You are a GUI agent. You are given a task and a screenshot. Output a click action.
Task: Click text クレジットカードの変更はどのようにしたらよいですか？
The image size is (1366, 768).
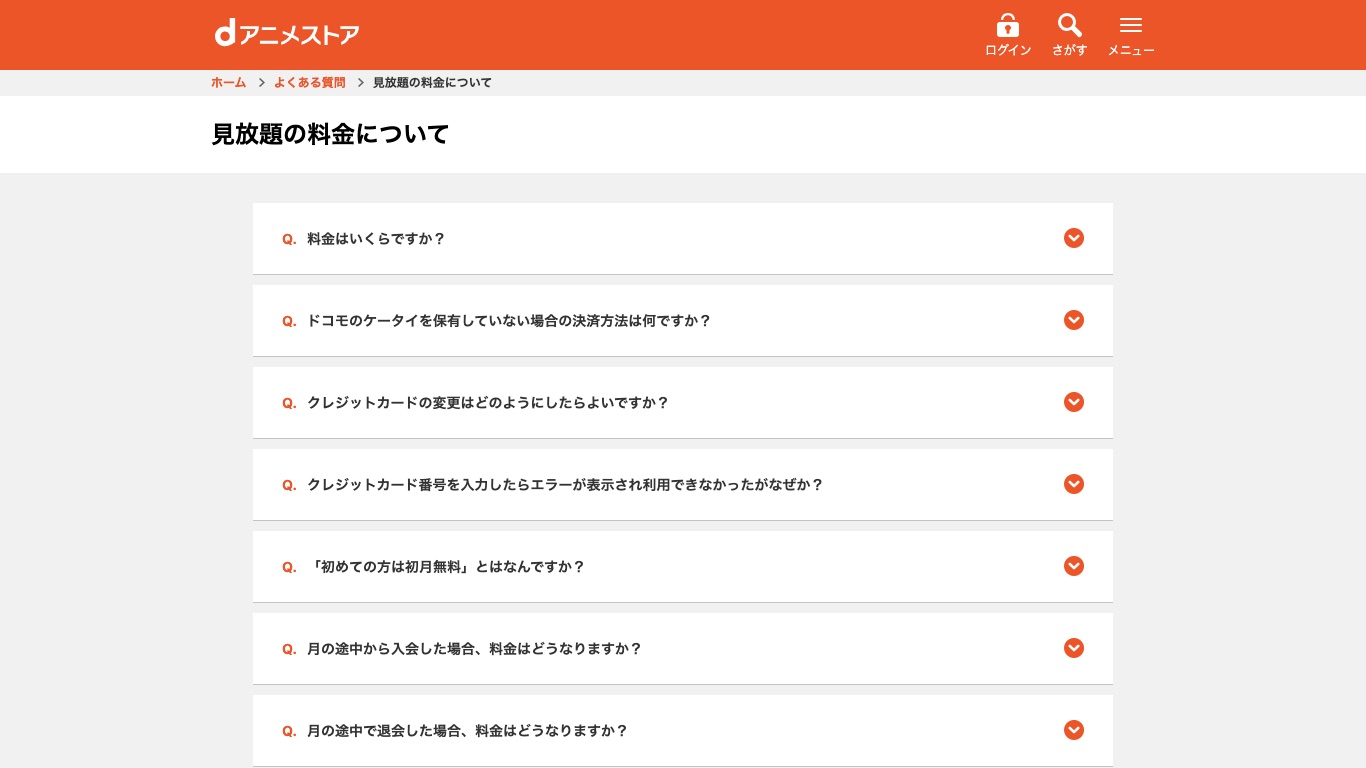(488, 403)
